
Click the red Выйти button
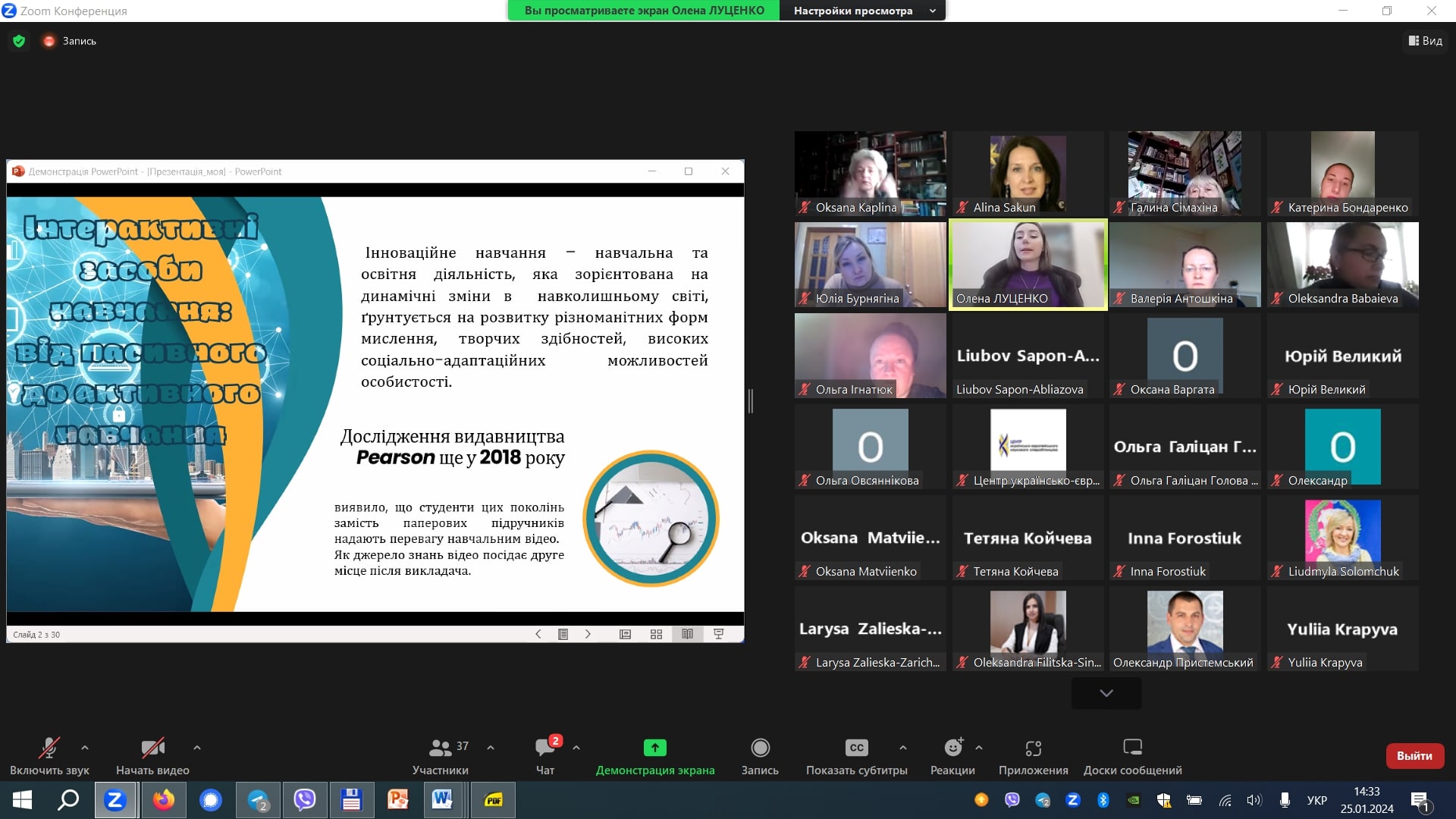1414,755
